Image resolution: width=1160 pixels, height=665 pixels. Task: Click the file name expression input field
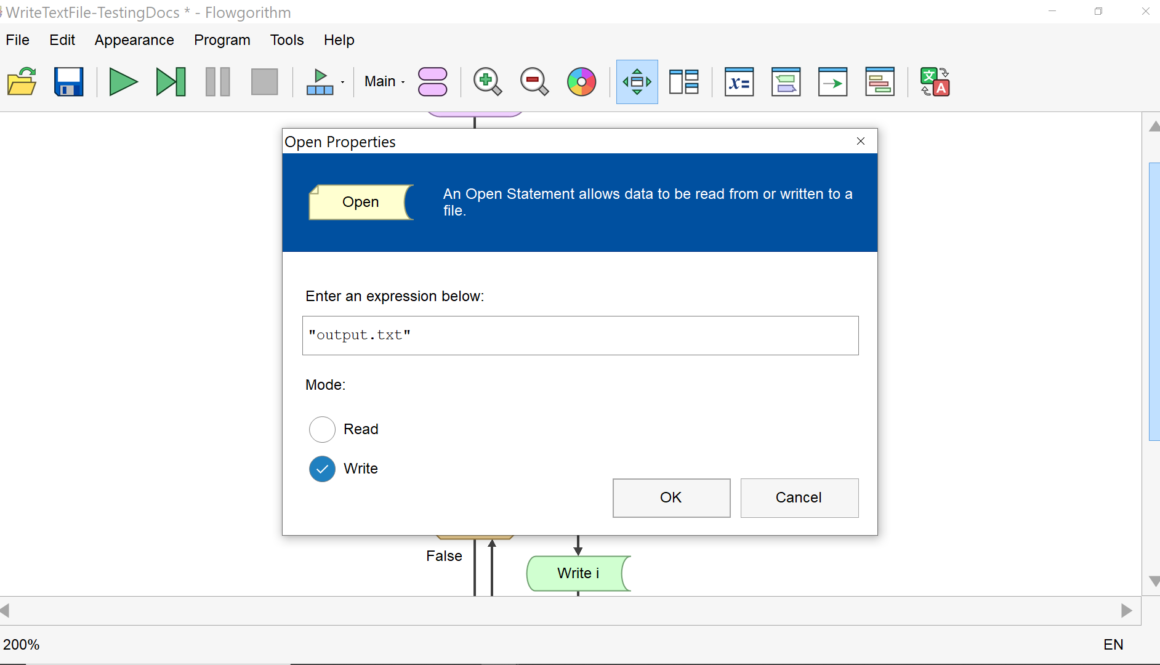point(580,335)
